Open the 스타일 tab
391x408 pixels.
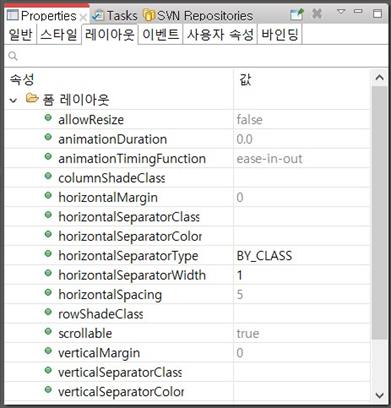[x=59, y=35]
